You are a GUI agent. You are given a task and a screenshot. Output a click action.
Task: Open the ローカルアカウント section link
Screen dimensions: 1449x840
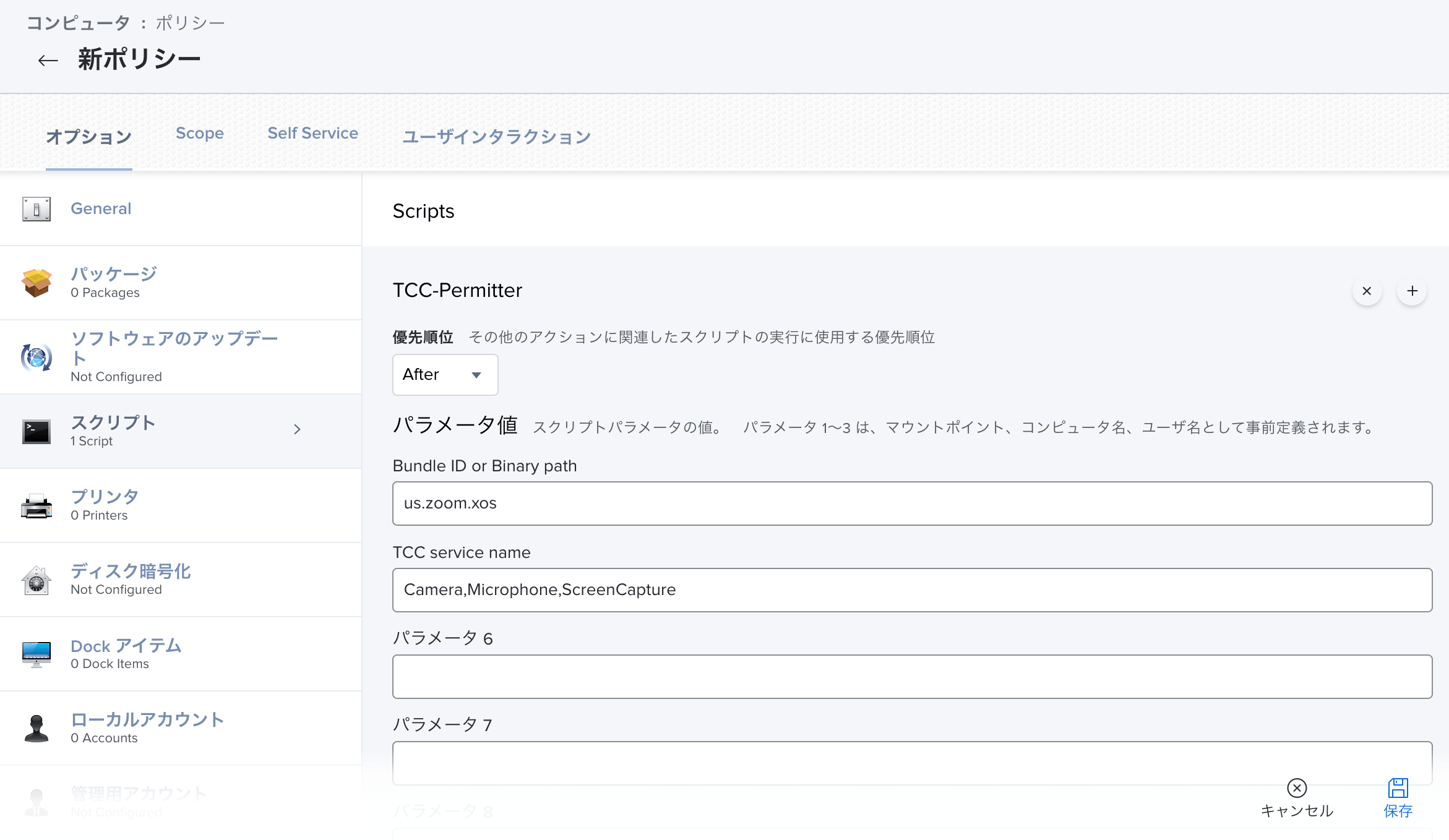(x=147, y=719)
